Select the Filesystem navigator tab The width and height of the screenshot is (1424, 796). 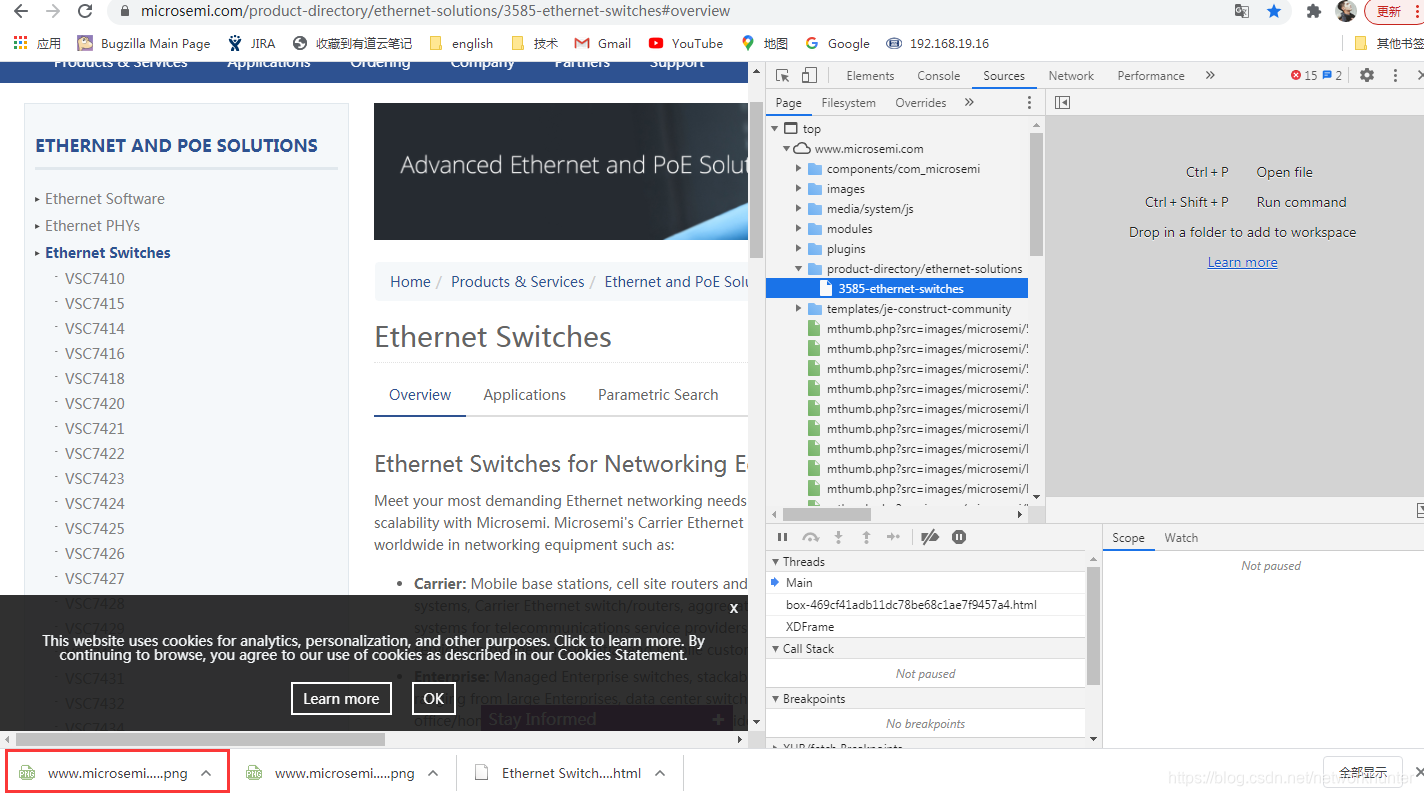pyautogui.click(x=848, y=103)
